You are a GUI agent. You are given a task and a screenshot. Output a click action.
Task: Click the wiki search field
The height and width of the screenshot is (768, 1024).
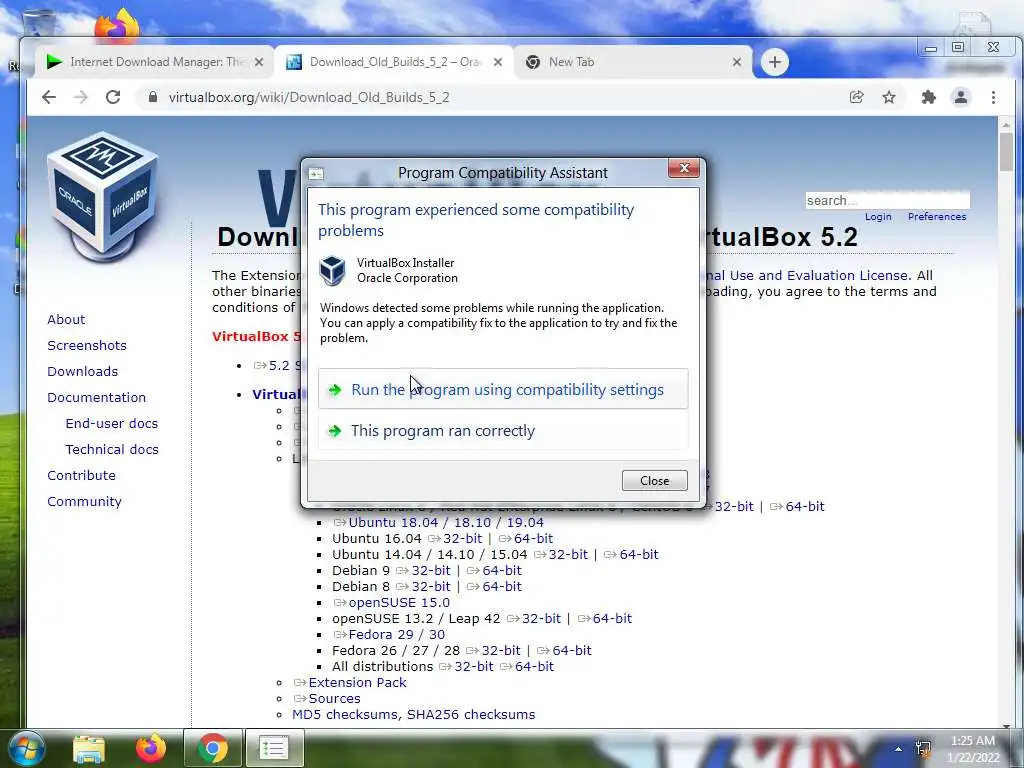point(888,200)
